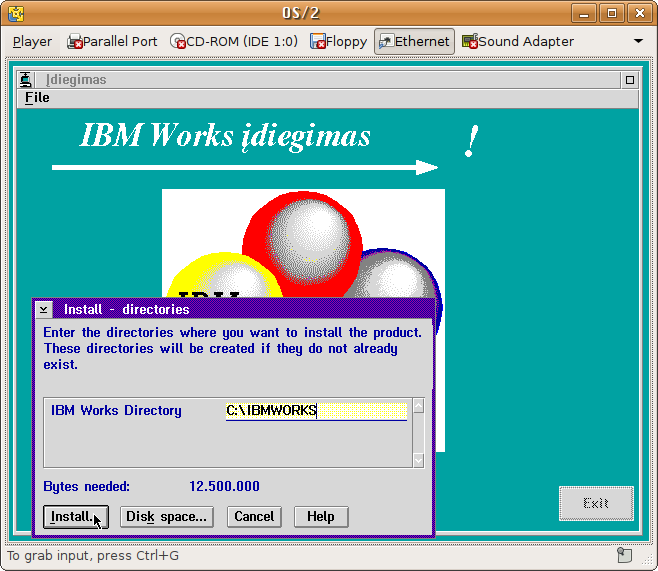Click the status bar device icon
Viewport: 658px width, 571px height.
(624, 555)
